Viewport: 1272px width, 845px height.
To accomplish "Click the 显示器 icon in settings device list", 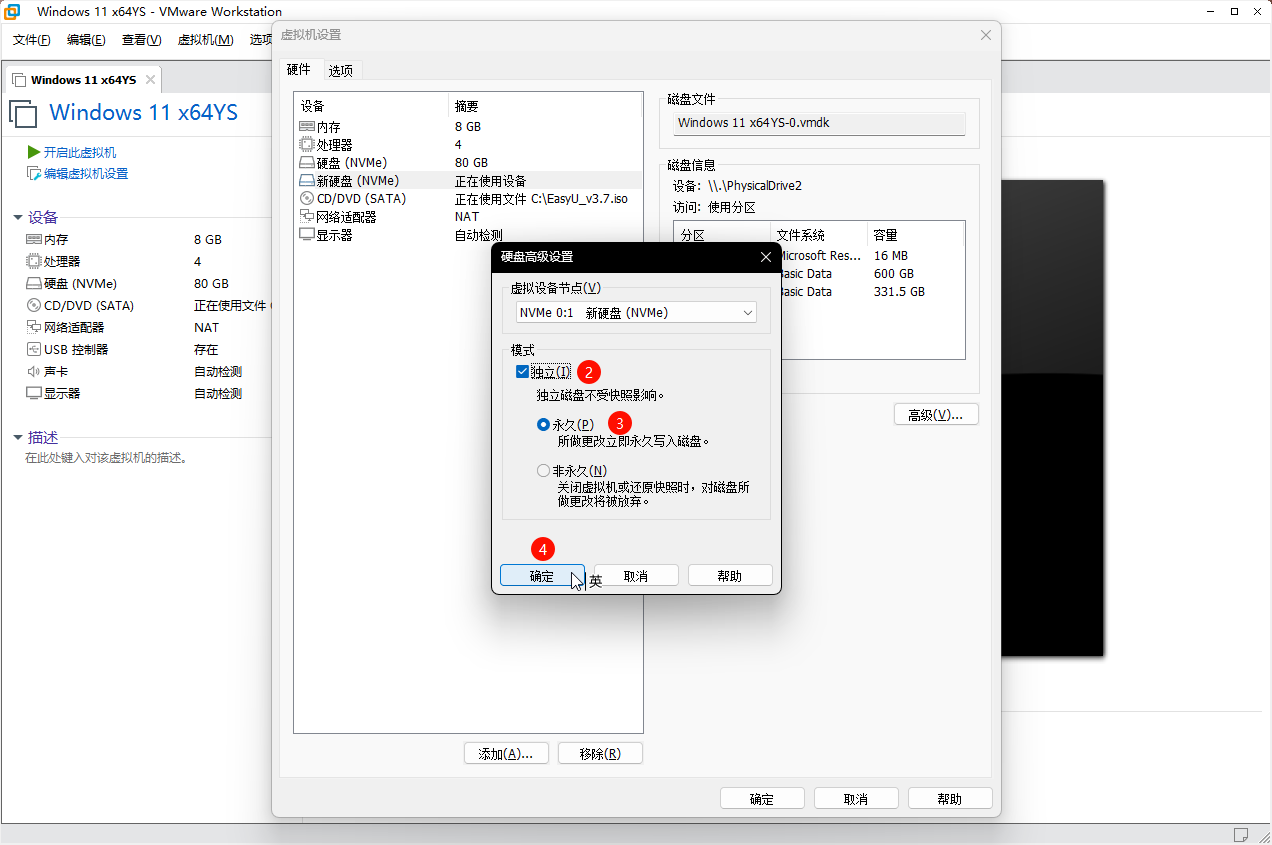I will pos(307,235).
